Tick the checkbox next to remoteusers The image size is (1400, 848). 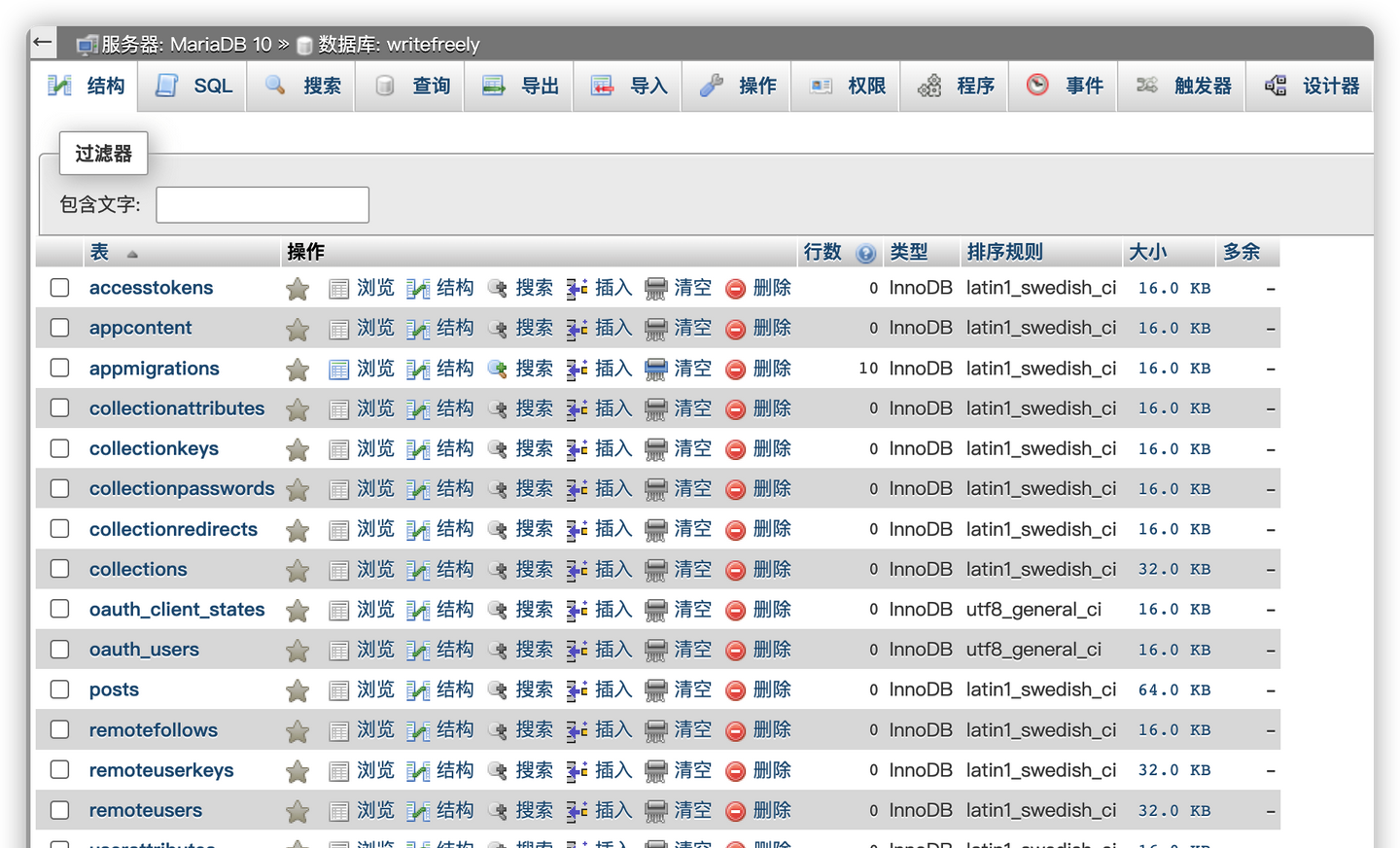click(59, 810)
